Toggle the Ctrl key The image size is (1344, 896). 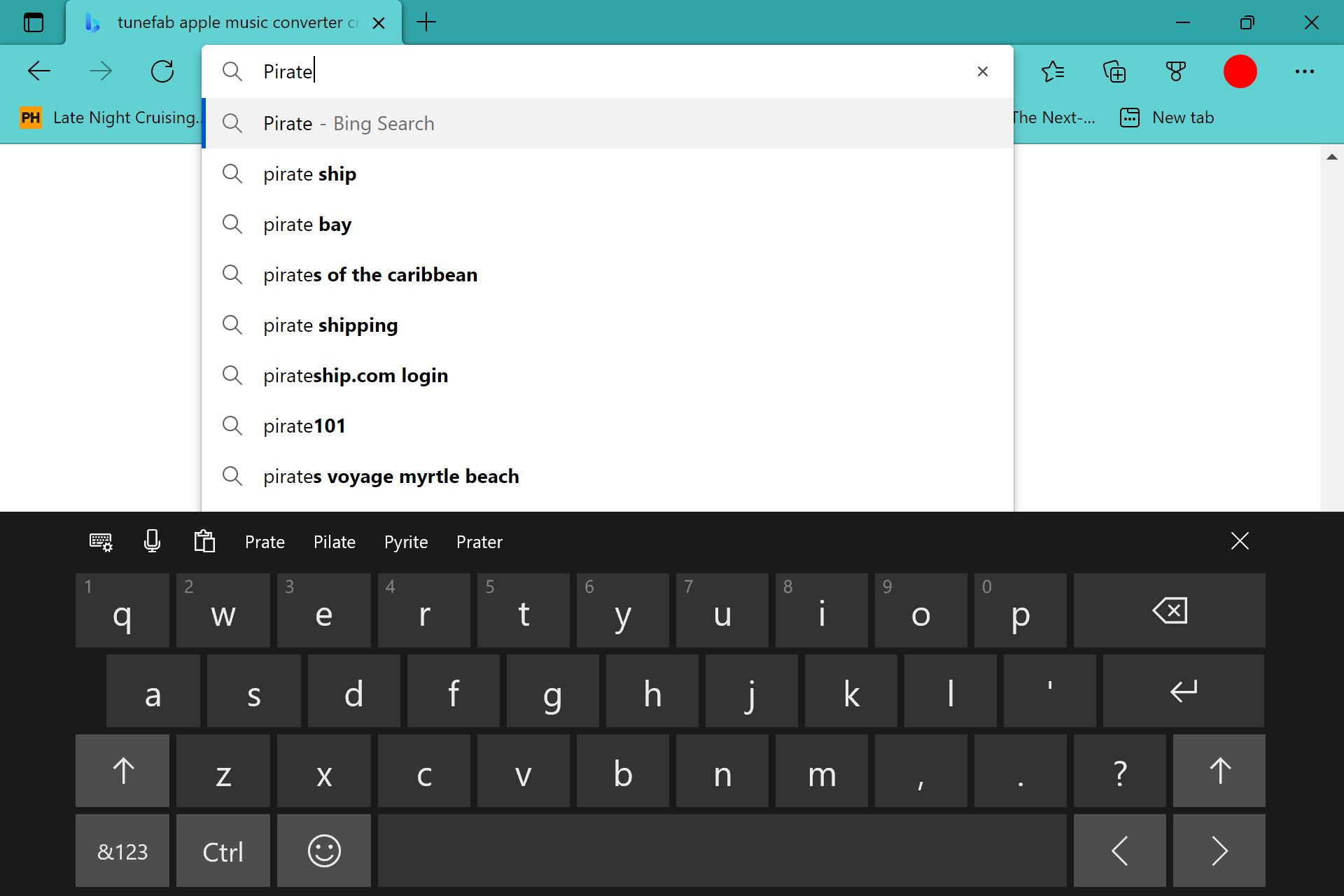pos(223,851)
